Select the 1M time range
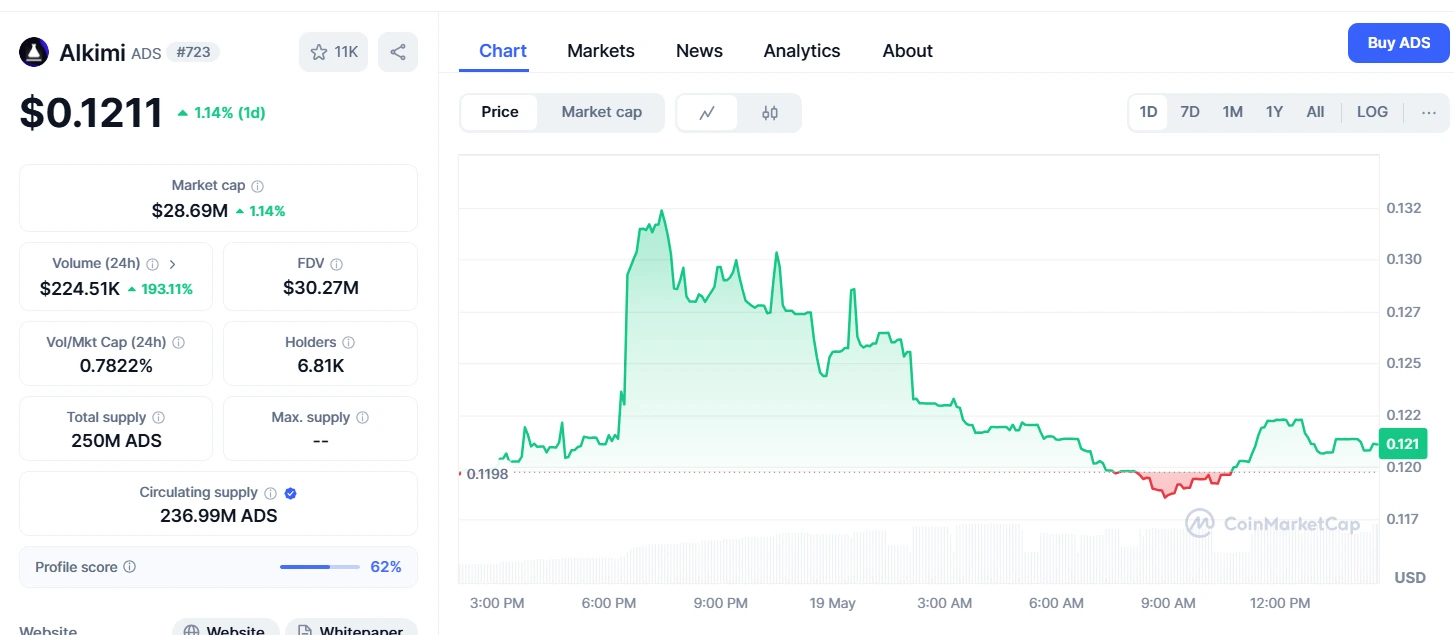Viewport: 1454px width, 635px height. pyautogui.click(x=1232, y=112)
